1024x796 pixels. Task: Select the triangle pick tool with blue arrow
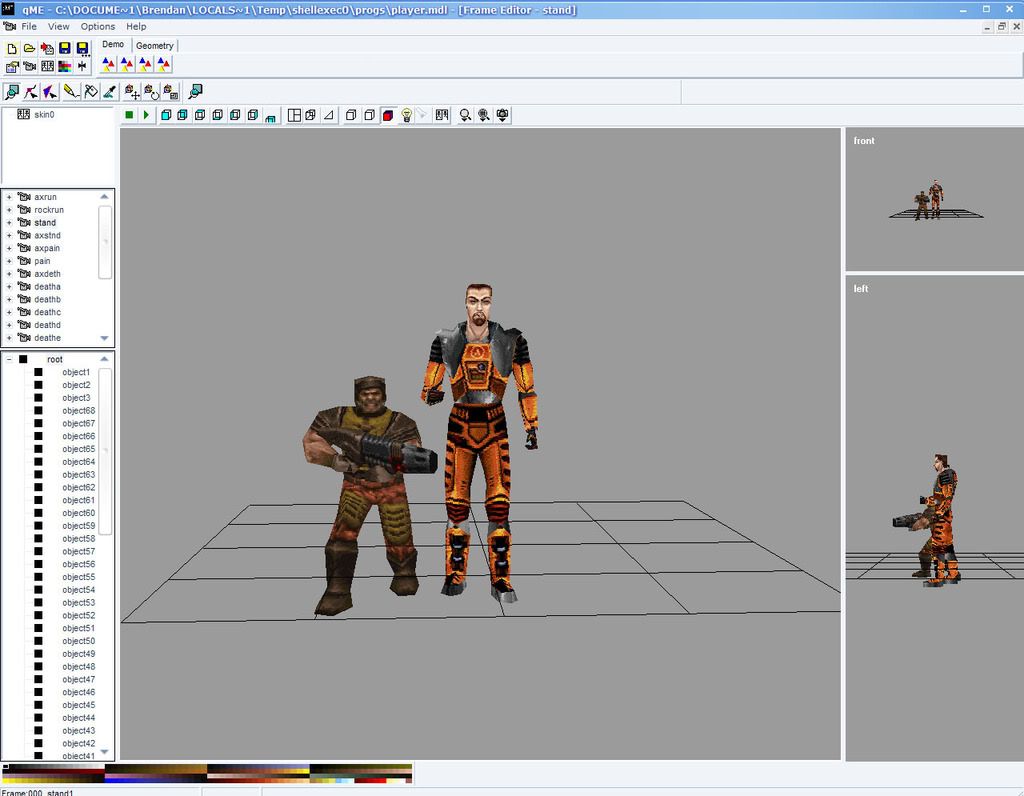point(50,92)
